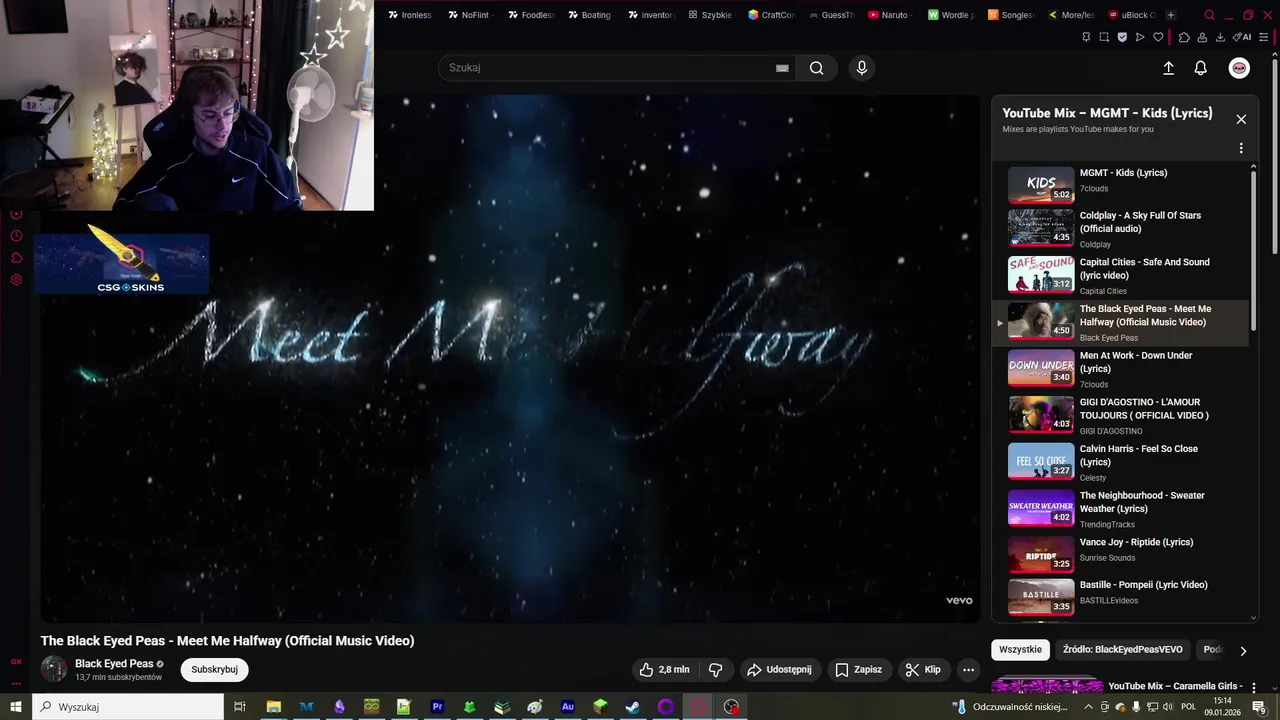
Task: Select the Źródło: BlackEyedPeasVEVO chip
Action: click(x=1122, y=650)
